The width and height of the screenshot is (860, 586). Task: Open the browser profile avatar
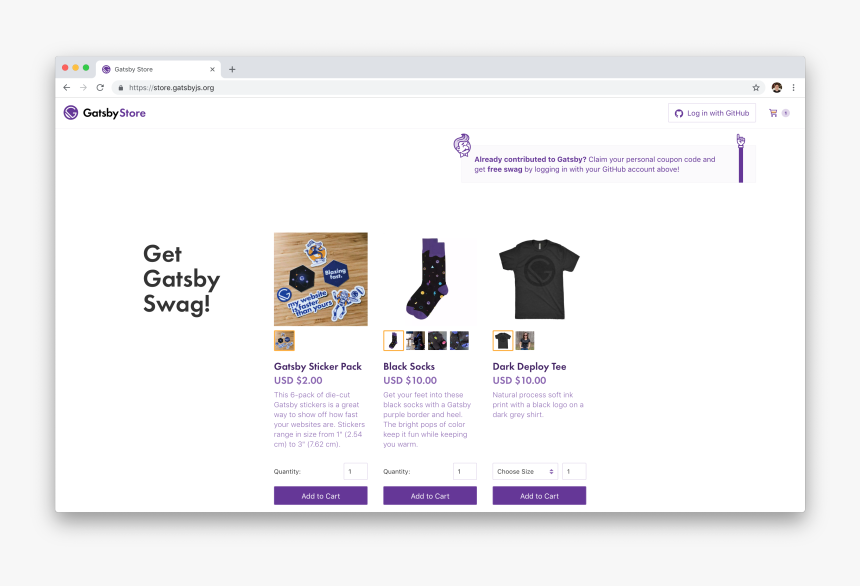pos(777,88)
